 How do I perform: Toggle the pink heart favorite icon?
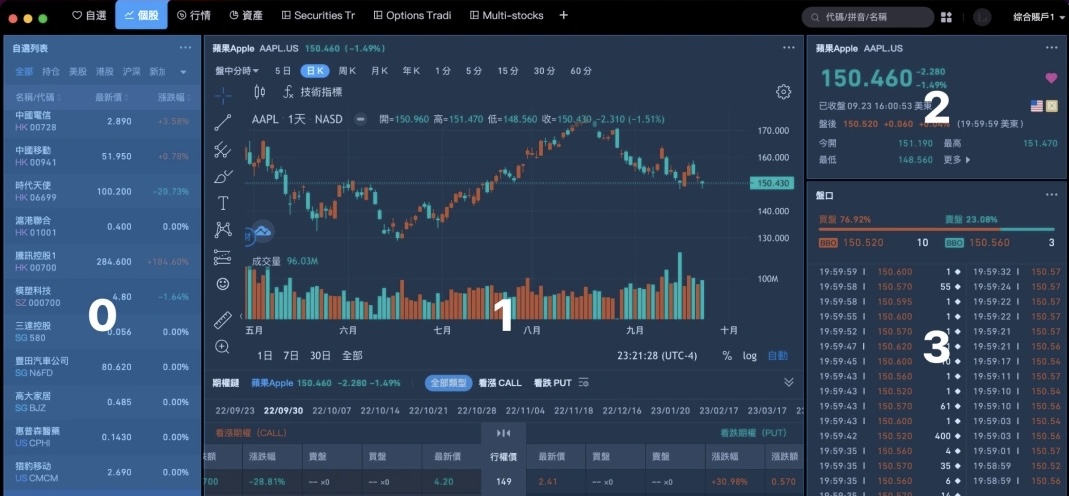1051,78
